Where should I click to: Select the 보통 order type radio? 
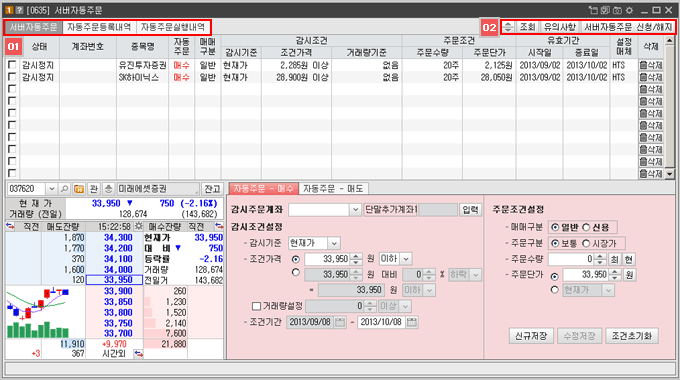coord(555,243)
